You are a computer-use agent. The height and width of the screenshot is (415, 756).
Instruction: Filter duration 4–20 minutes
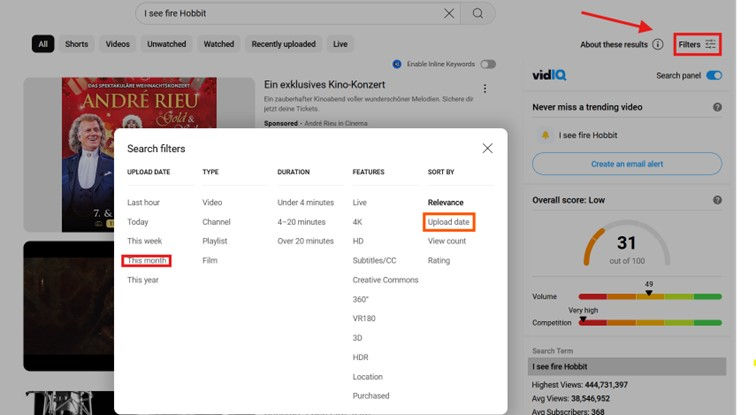tap(301, 222)
